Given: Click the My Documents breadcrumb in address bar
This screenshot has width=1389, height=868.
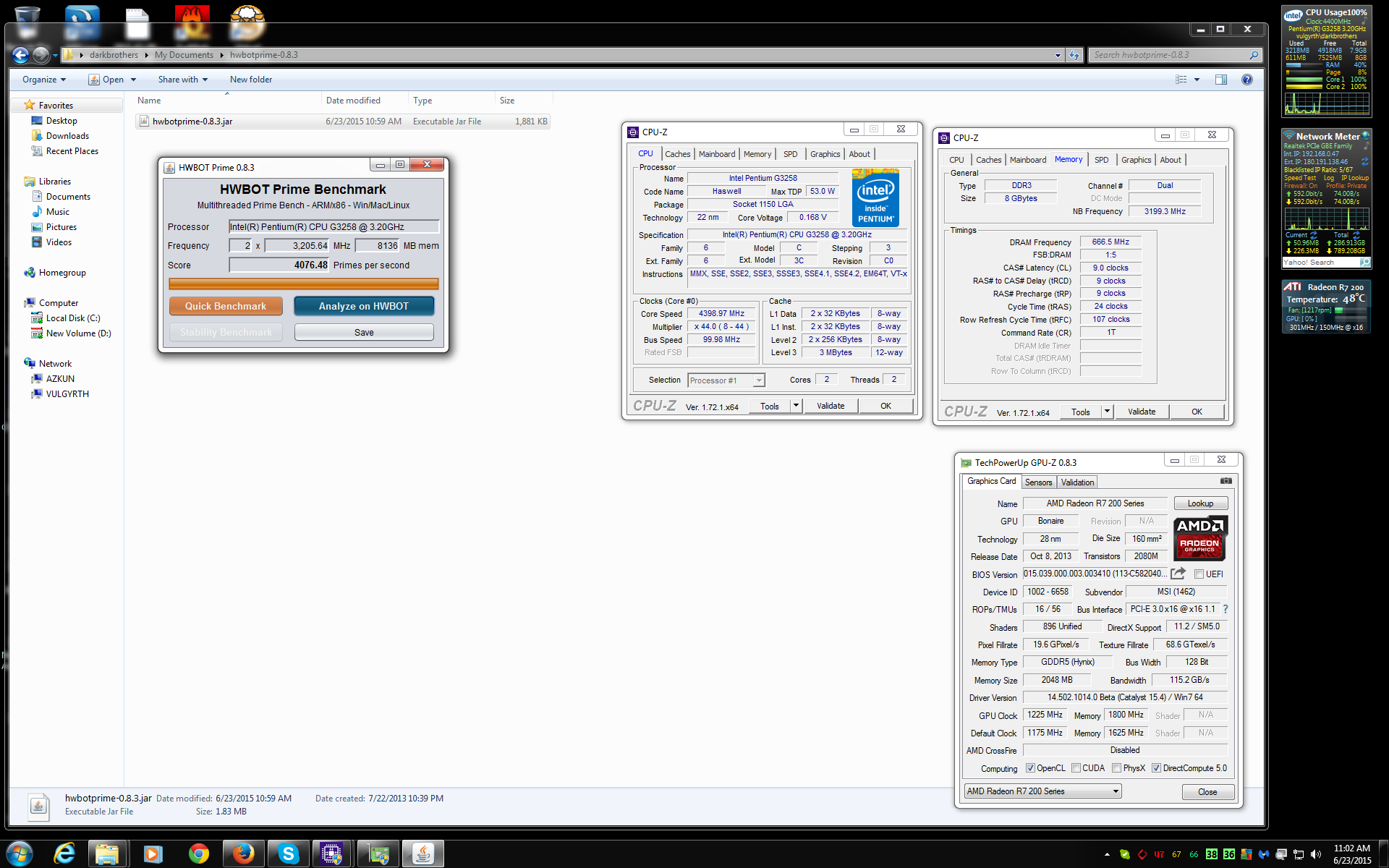Looking at the screenshot, I should (184, 55).
